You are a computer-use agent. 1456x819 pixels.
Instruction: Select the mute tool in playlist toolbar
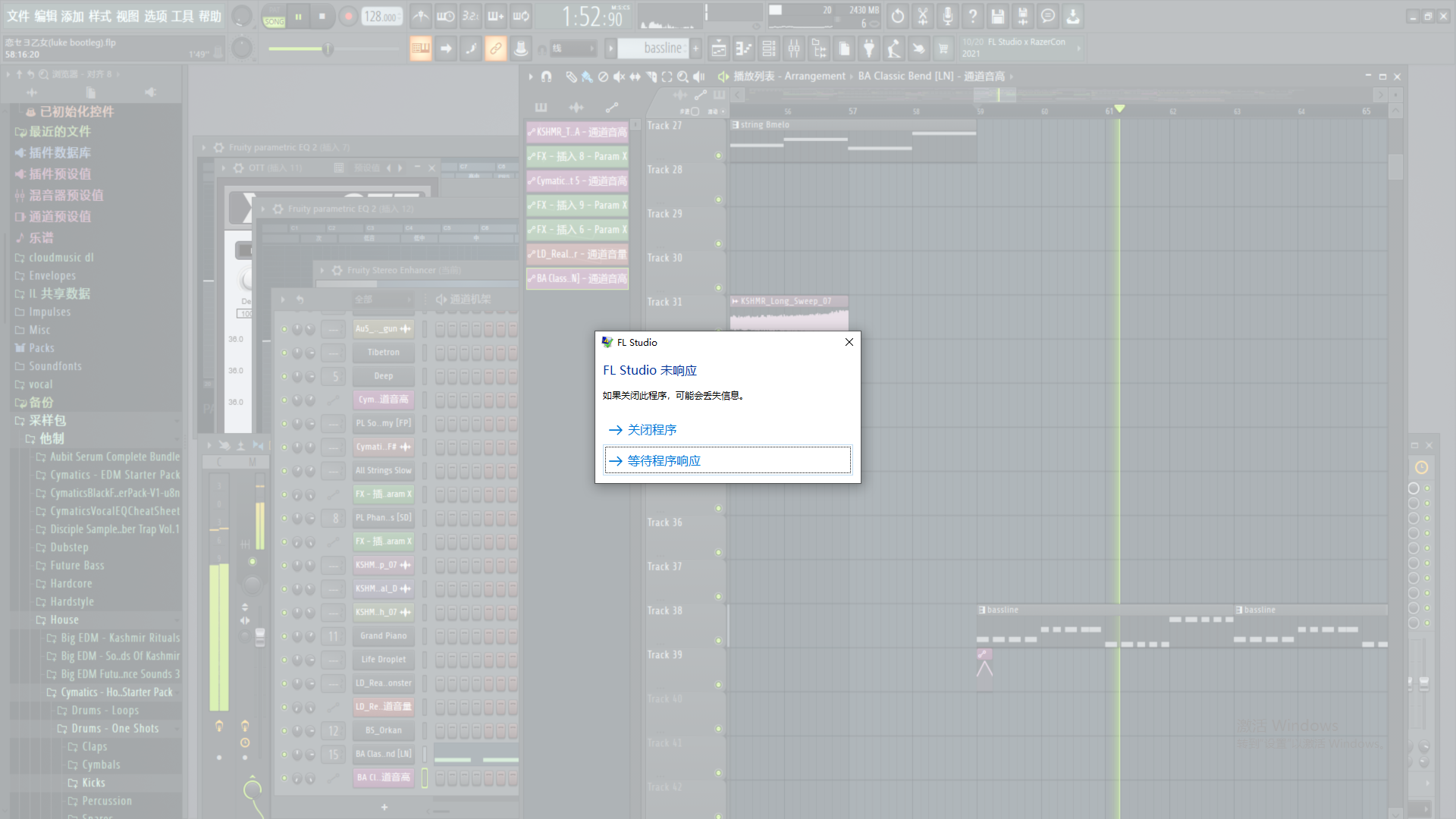click(x=619, y=77)
